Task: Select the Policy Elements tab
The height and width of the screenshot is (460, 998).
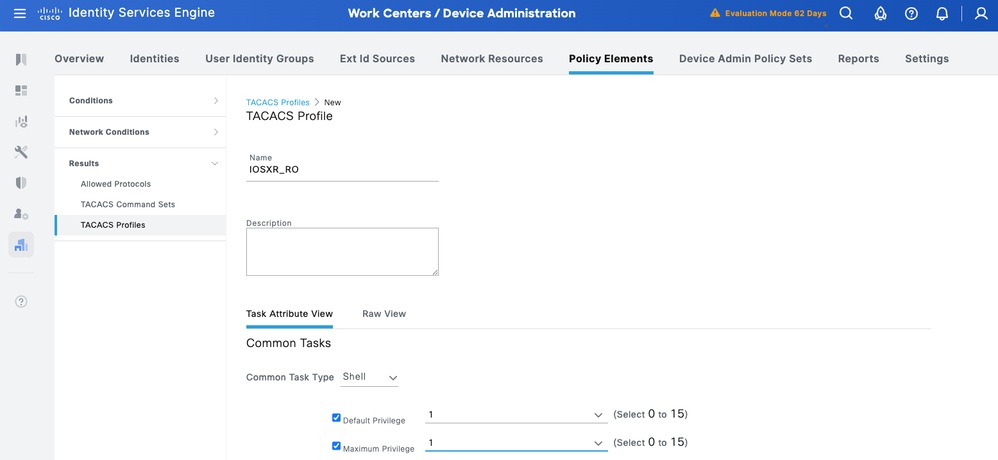Action: click(611, 59)
